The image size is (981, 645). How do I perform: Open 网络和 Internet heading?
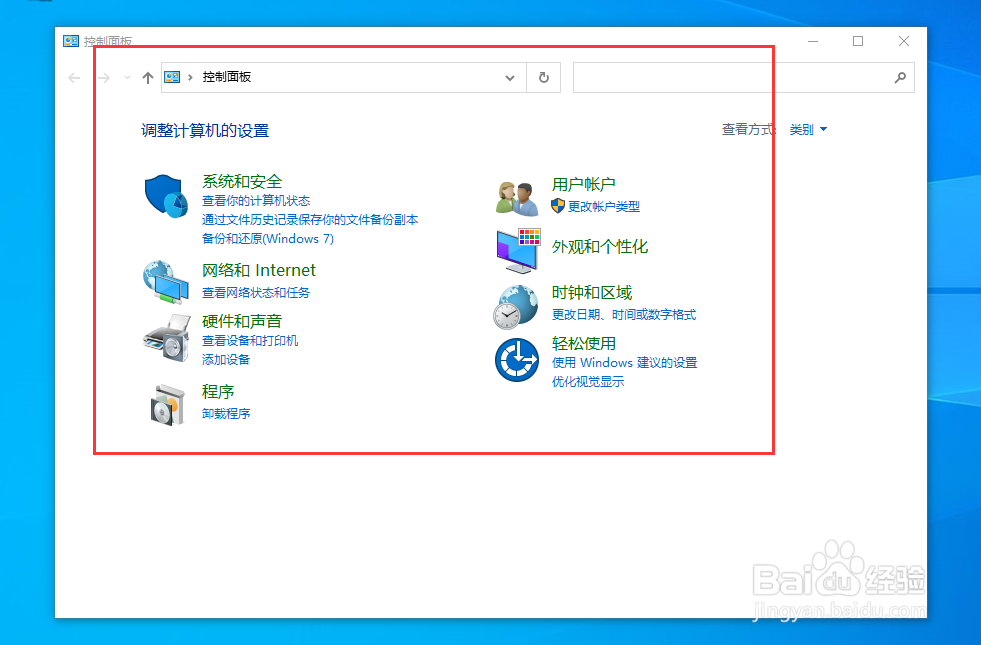pyautogui.click(x=258, y=270)
